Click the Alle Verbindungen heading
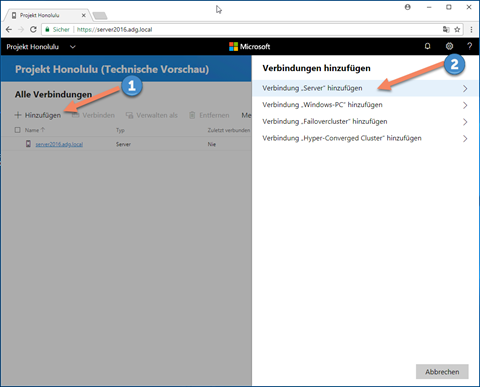480x387 pixels. (53, 95)
